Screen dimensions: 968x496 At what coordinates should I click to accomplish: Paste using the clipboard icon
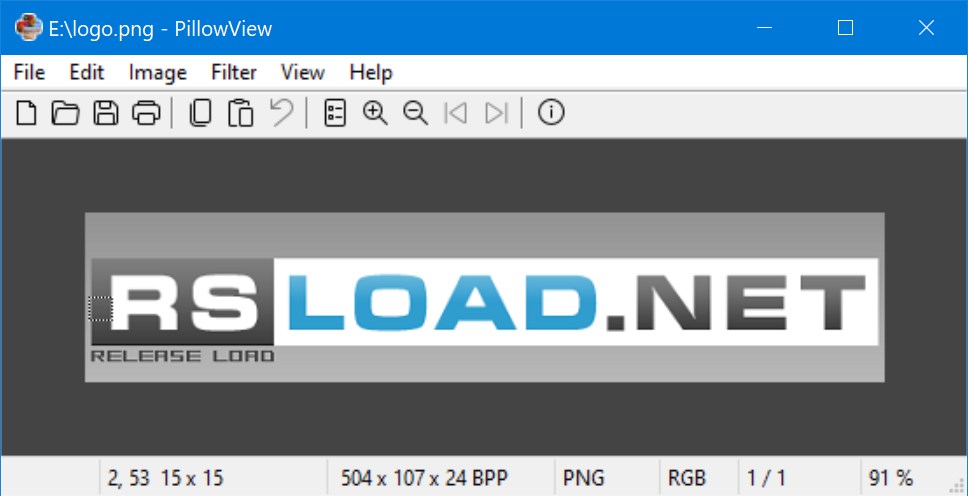tap(241, 113)
